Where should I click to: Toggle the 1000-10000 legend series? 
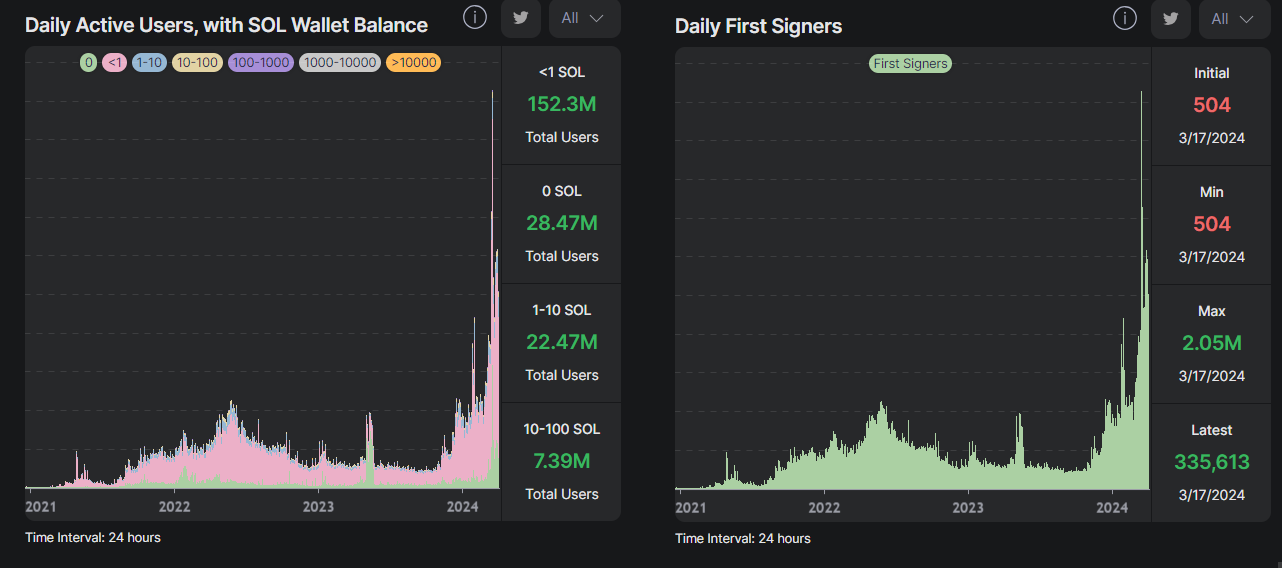(340, 63)
